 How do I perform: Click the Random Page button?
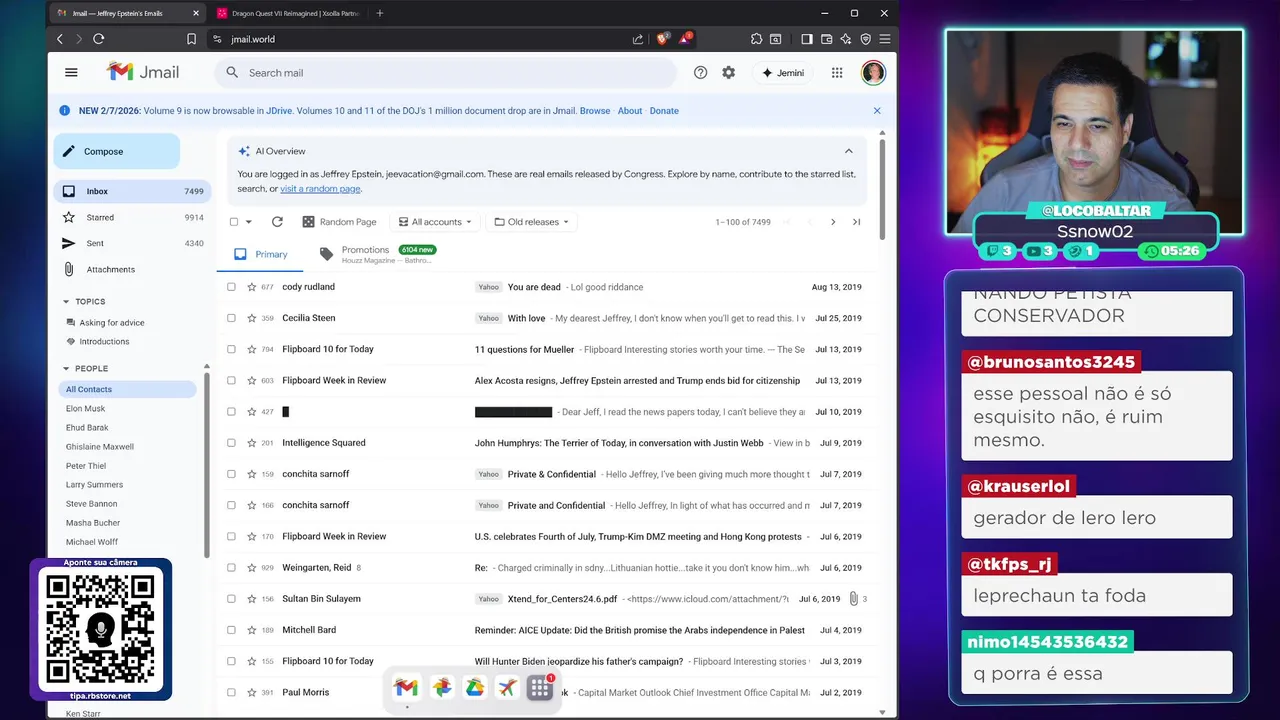click(340, 222)
